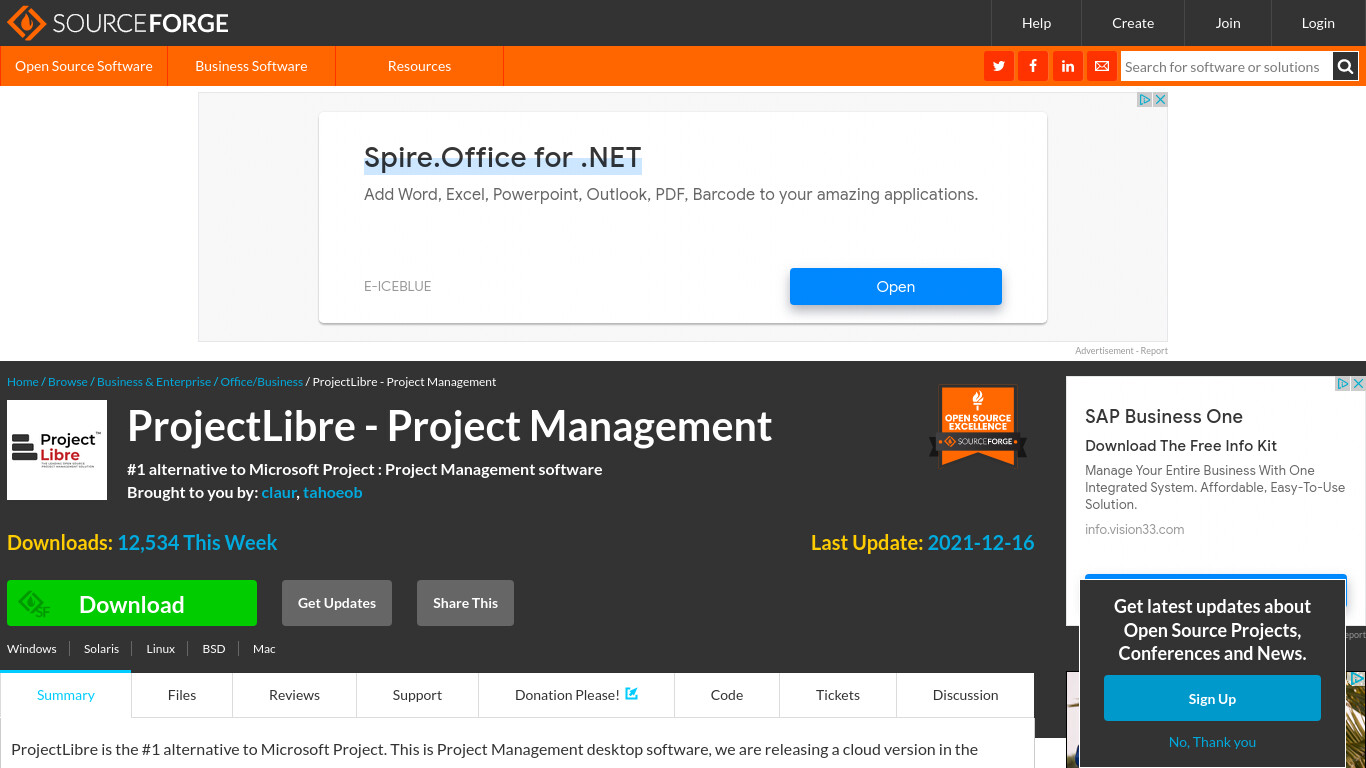Share on Twitter icon
The width and height of the screenshot is (1366, 768).
998,67
